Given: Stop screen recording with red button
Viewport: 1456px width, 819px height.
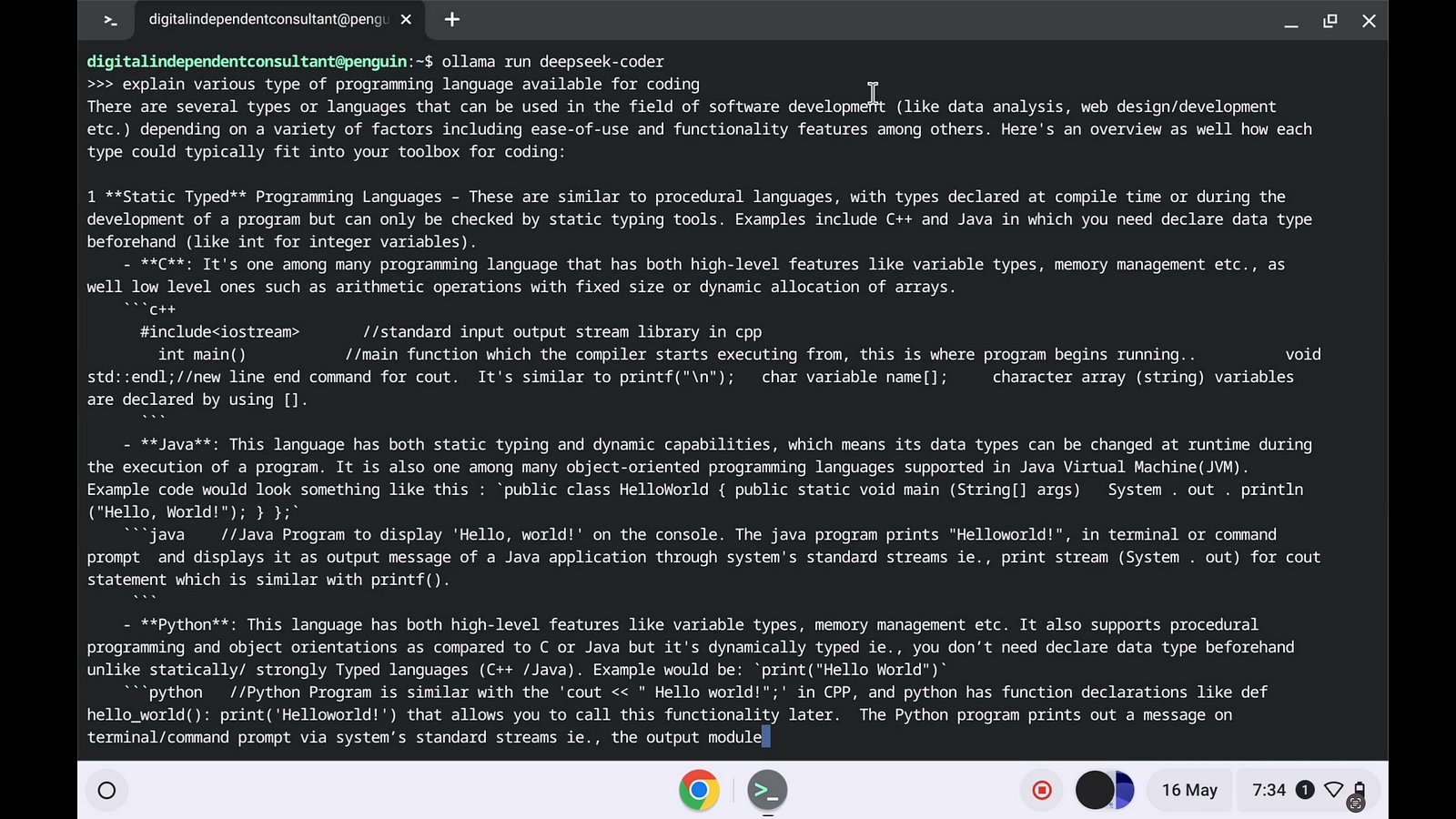Looking at the screenshot, I should coord(1042,790).
